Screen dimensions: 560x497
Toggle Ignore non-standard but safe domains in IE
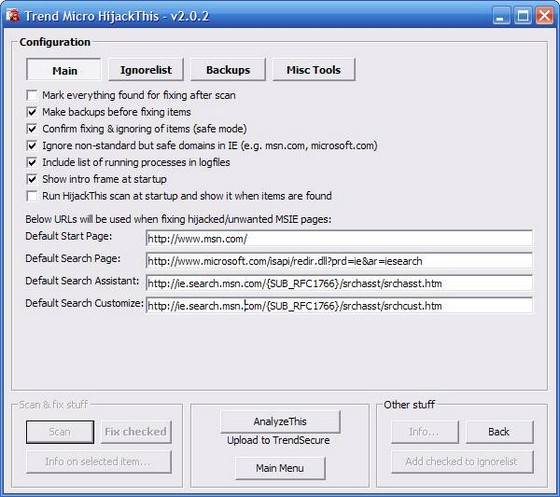pyautogui.click(x=32, y=146)
